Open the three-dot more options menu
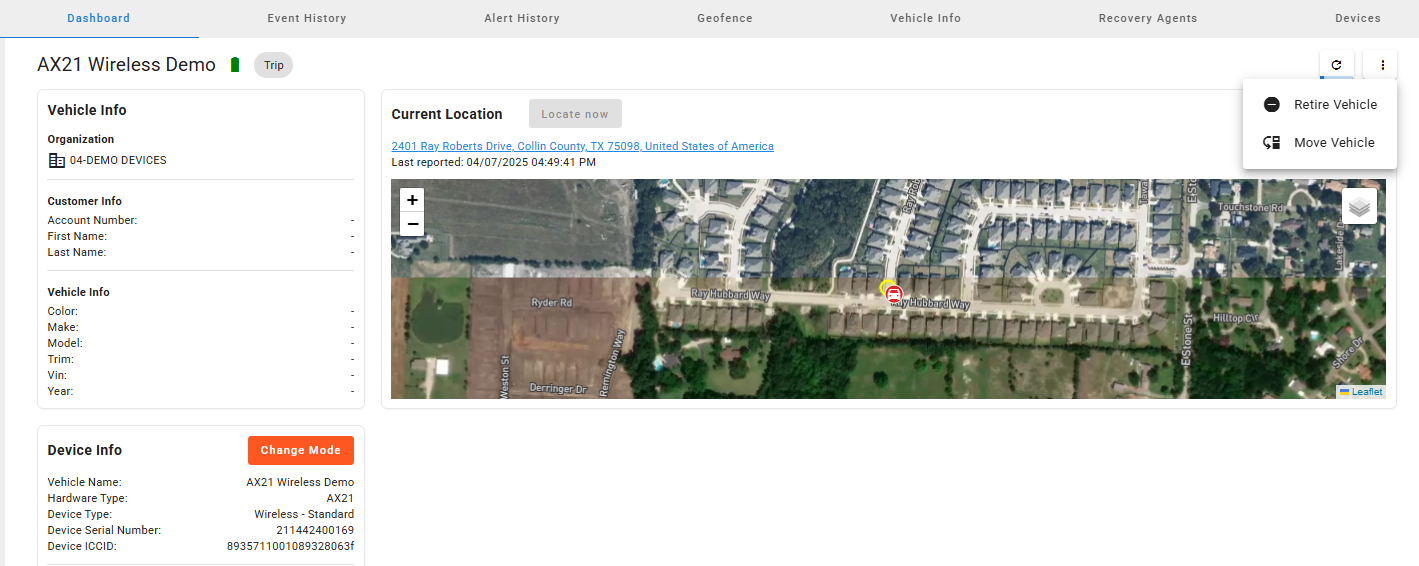The image size is (1419, 566). 1383,65
